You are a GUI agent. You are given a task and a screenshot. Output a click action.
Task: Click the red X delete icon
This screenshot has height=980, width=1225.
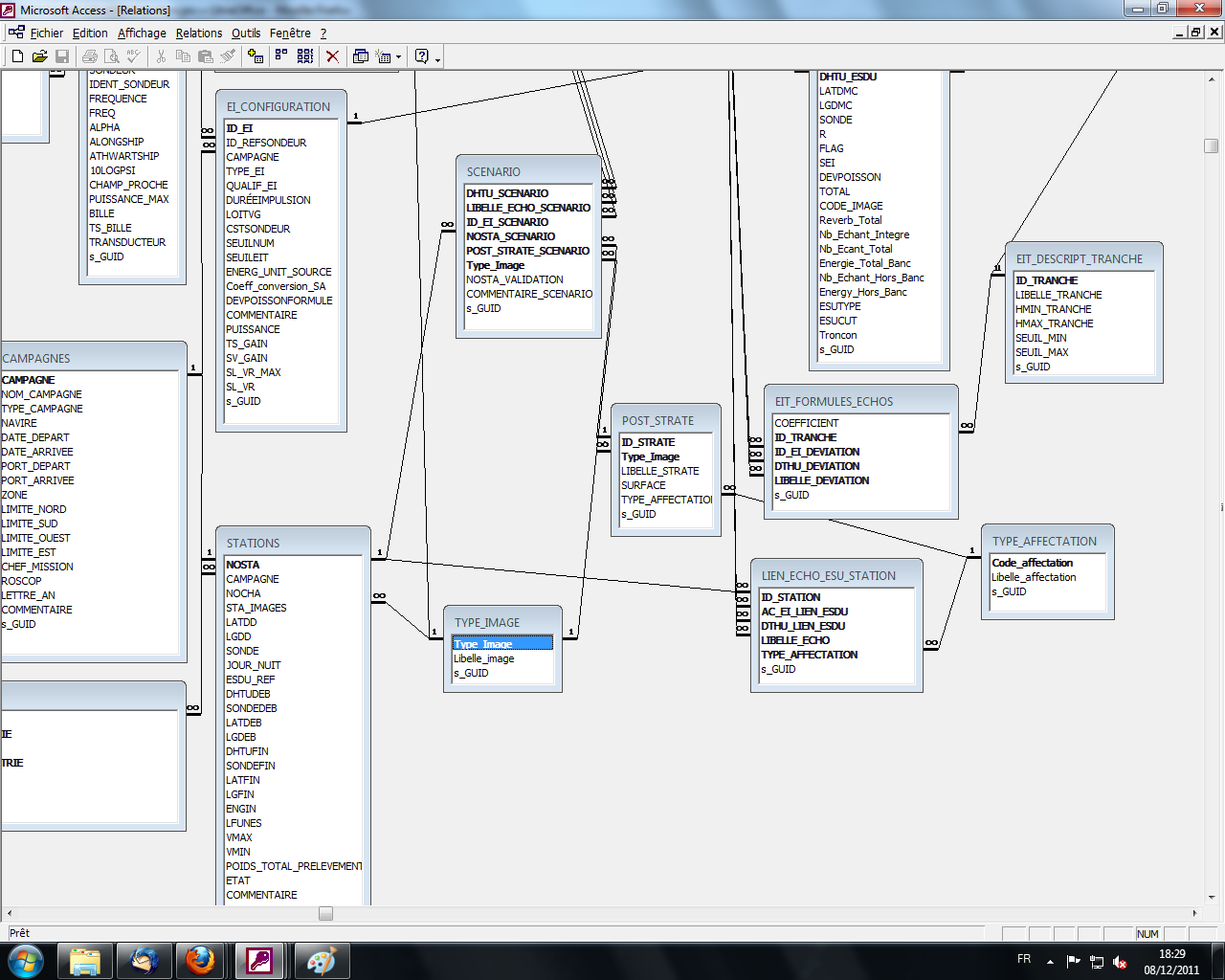point(332,56)
